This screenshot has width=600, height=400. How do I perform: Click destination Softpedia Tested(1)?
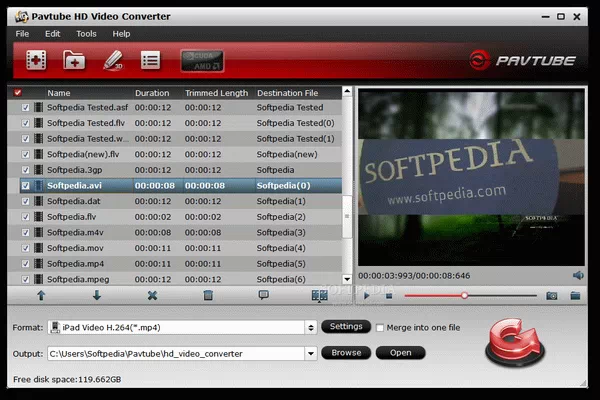[295, 139]
